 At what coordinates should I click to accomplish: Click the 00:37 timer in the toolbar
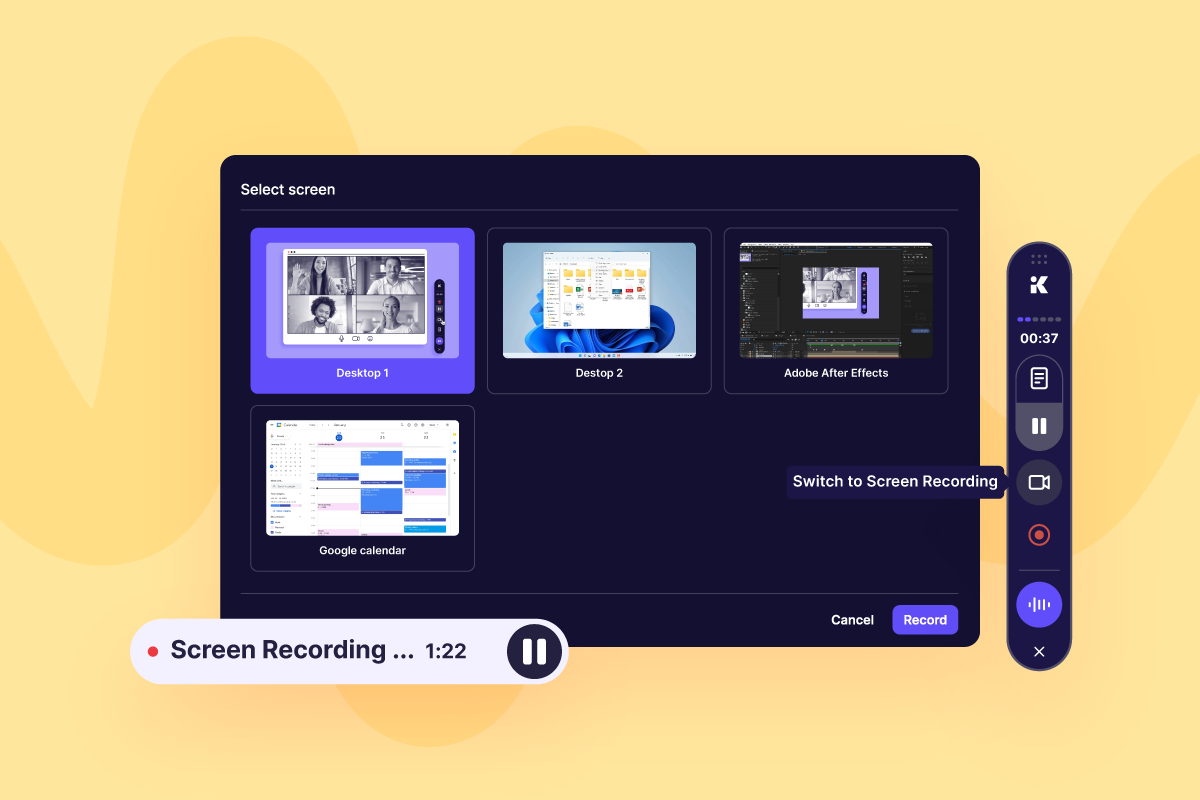pyautogui.click(x=1038, y=338)
